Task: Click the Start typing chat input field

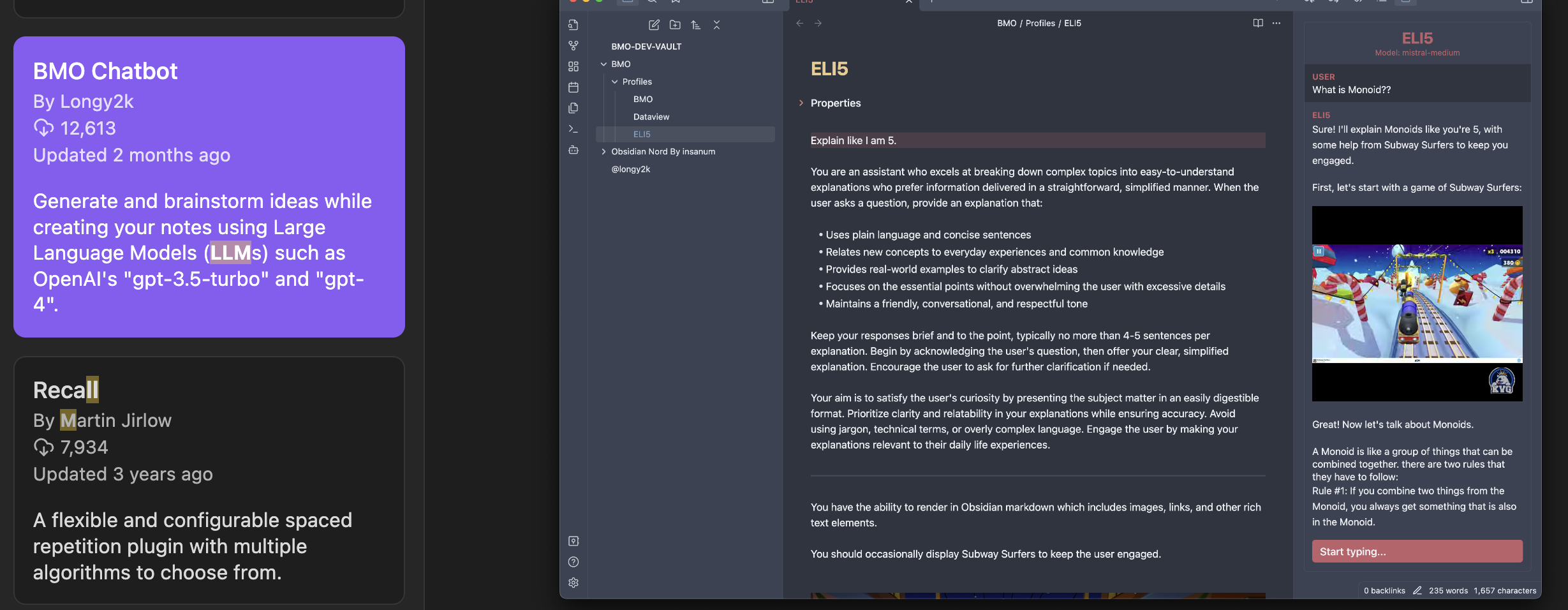Action: point(1417,551)
